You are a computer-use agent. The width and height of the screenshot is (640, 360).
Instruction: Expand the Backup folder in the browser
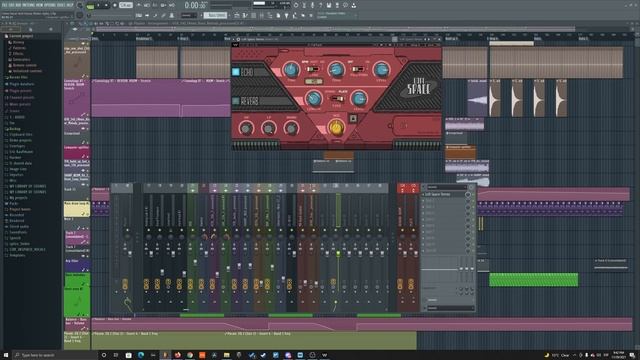[15, 129]
